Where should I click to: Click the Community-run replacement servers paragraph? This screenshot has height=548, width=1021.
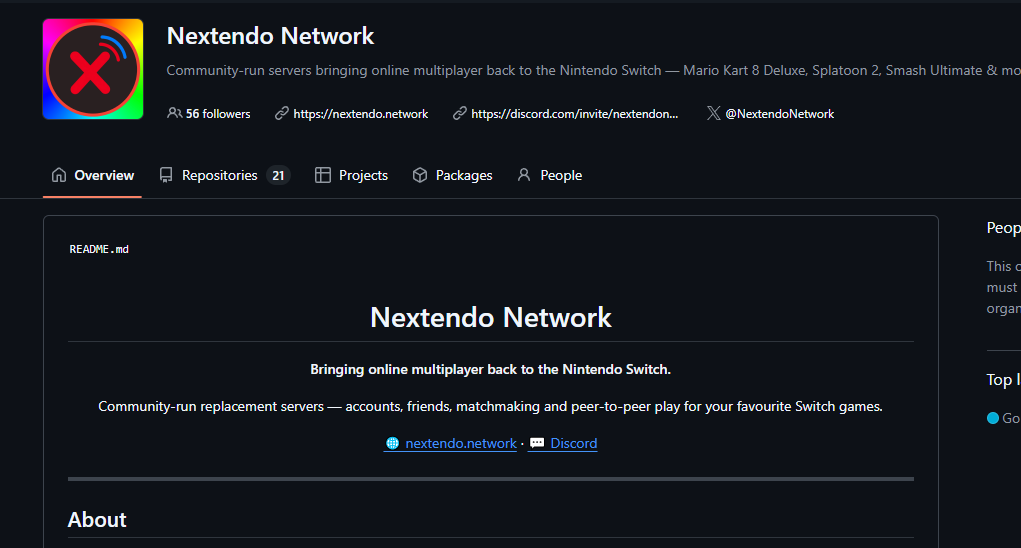(490, 406)
